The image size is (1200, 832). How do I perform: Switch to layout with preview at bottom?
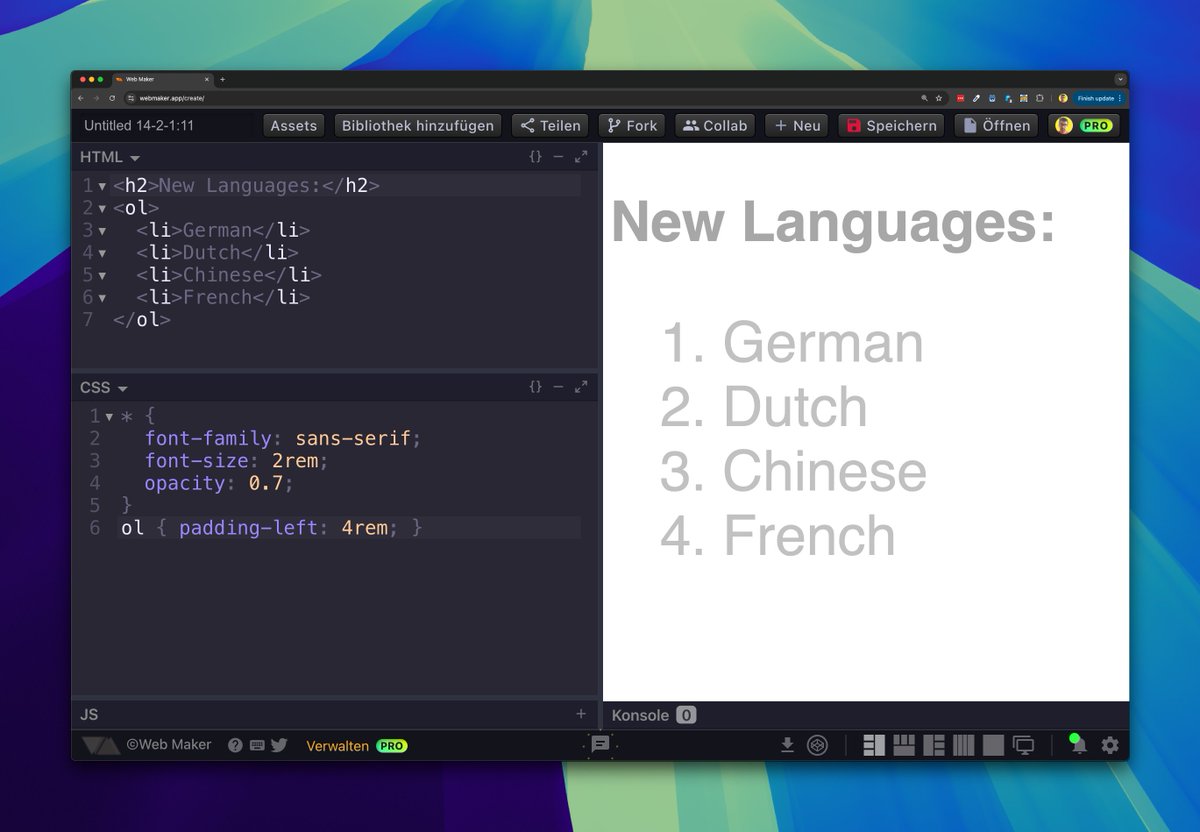pos(904,745)
